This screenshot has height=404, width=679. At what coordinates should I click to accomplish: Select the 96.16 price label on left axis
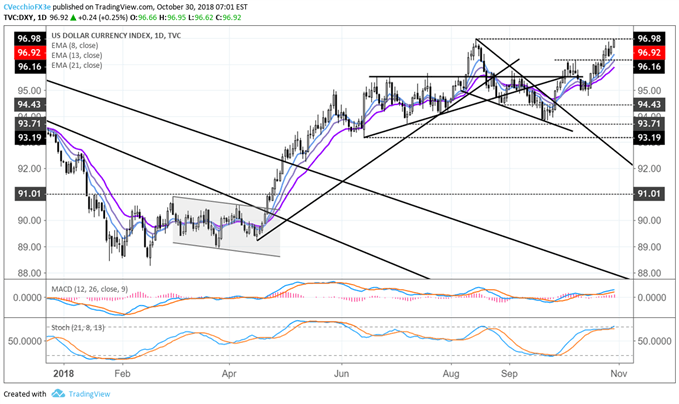30,67
